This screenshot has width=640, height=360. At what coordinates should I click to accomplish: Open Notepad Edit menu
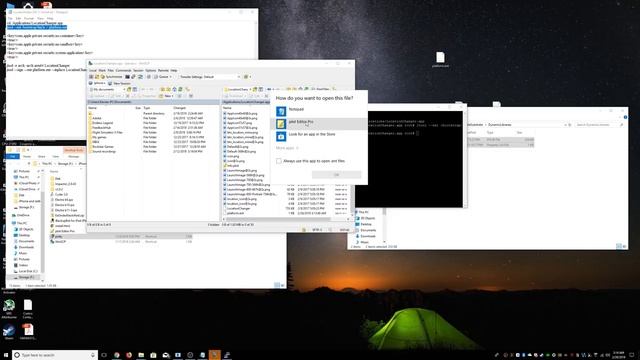pyautogui.click(x=18, y=18)
